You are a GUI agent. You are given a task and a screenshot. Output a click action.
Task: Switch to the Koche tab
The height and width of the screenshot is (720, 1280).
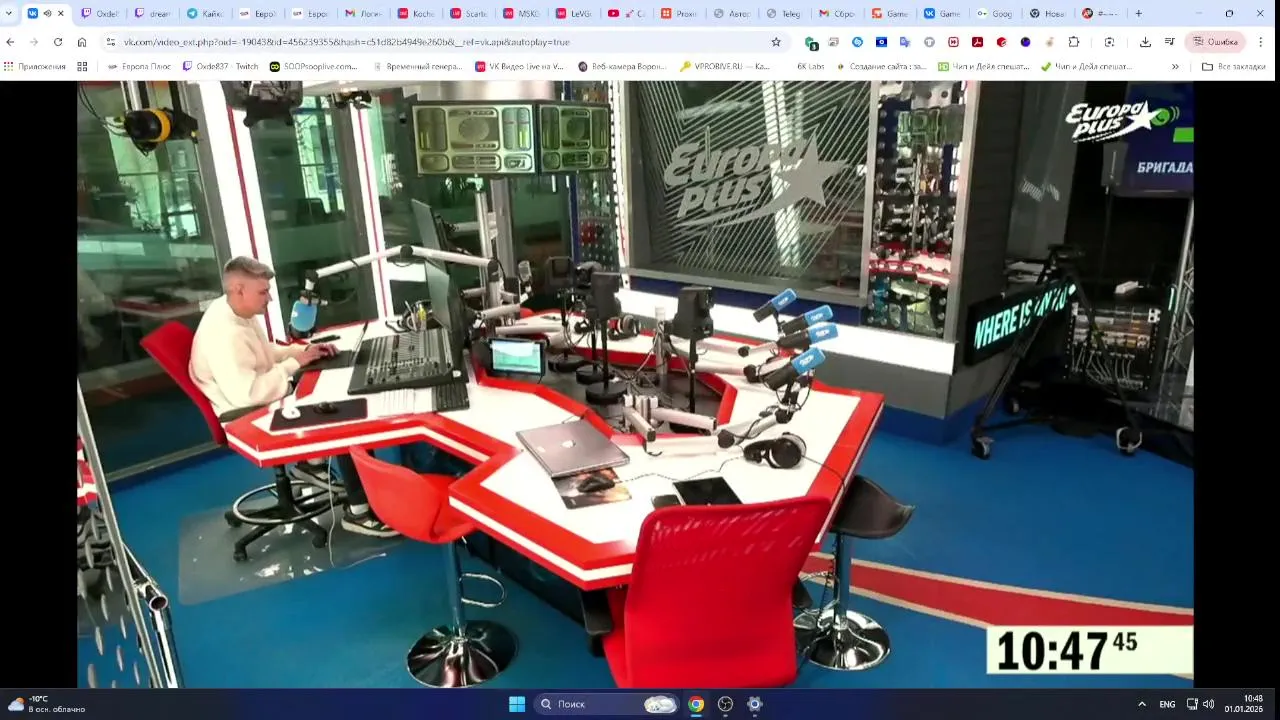point(416,14)
